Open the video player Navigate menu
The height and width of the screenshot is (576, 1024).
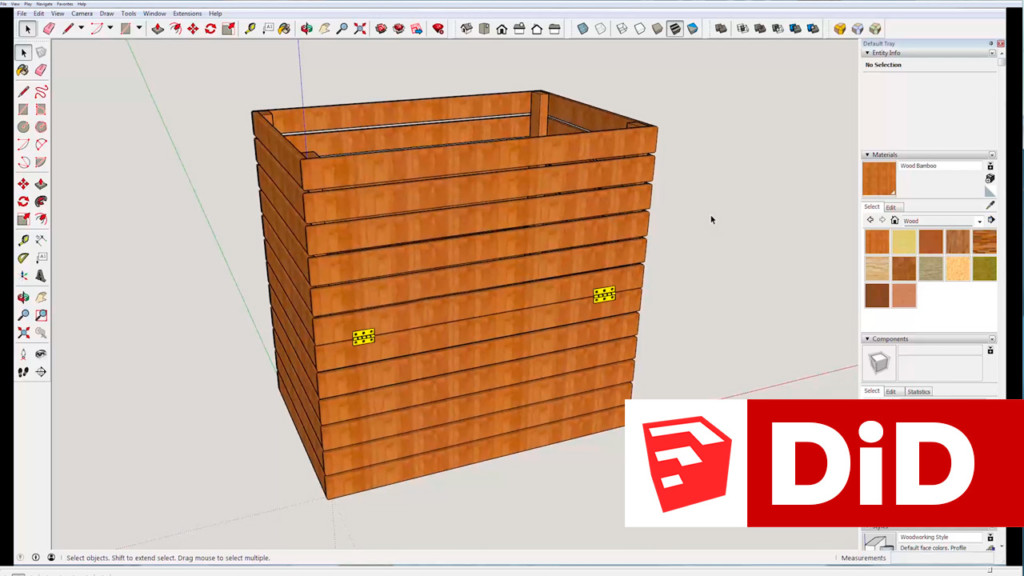[44, 4]
